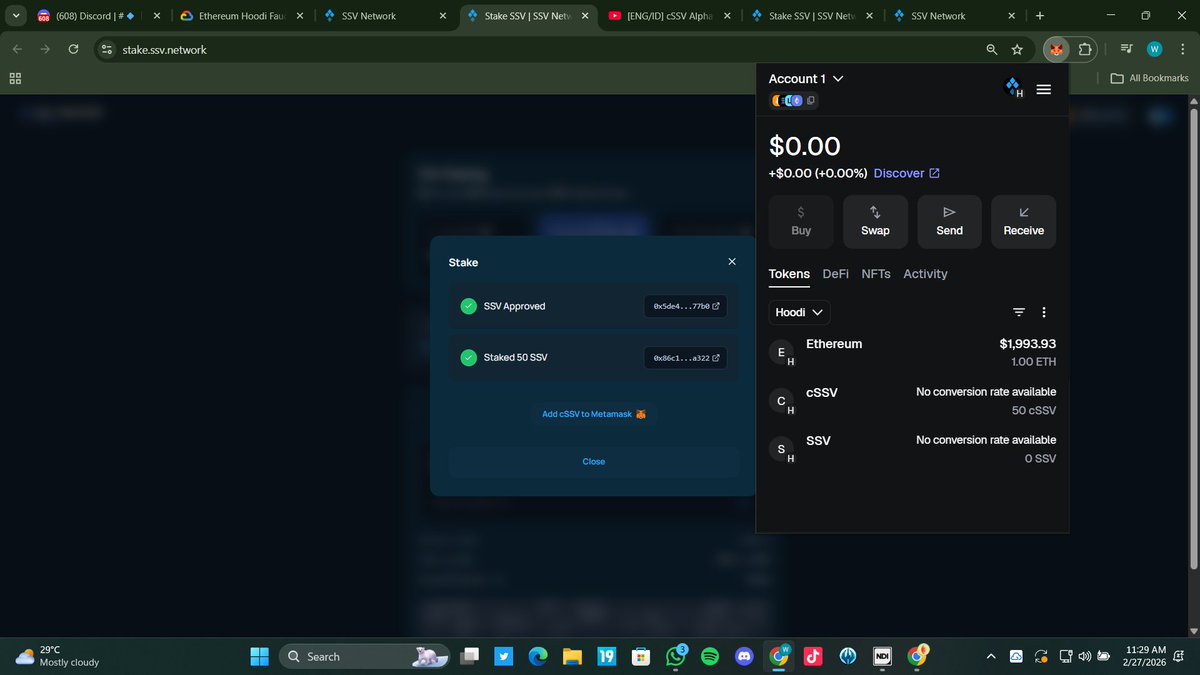
Task: Close the Stake dialog with X
Action: click(x=732, y=262)
